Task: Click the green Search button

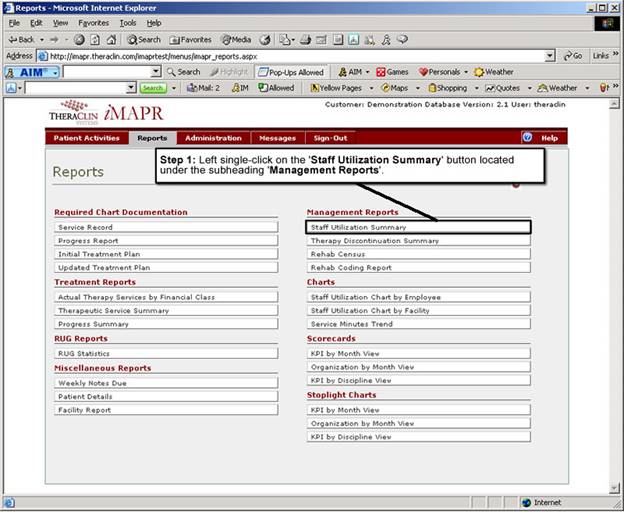Action: pos(153,88)
